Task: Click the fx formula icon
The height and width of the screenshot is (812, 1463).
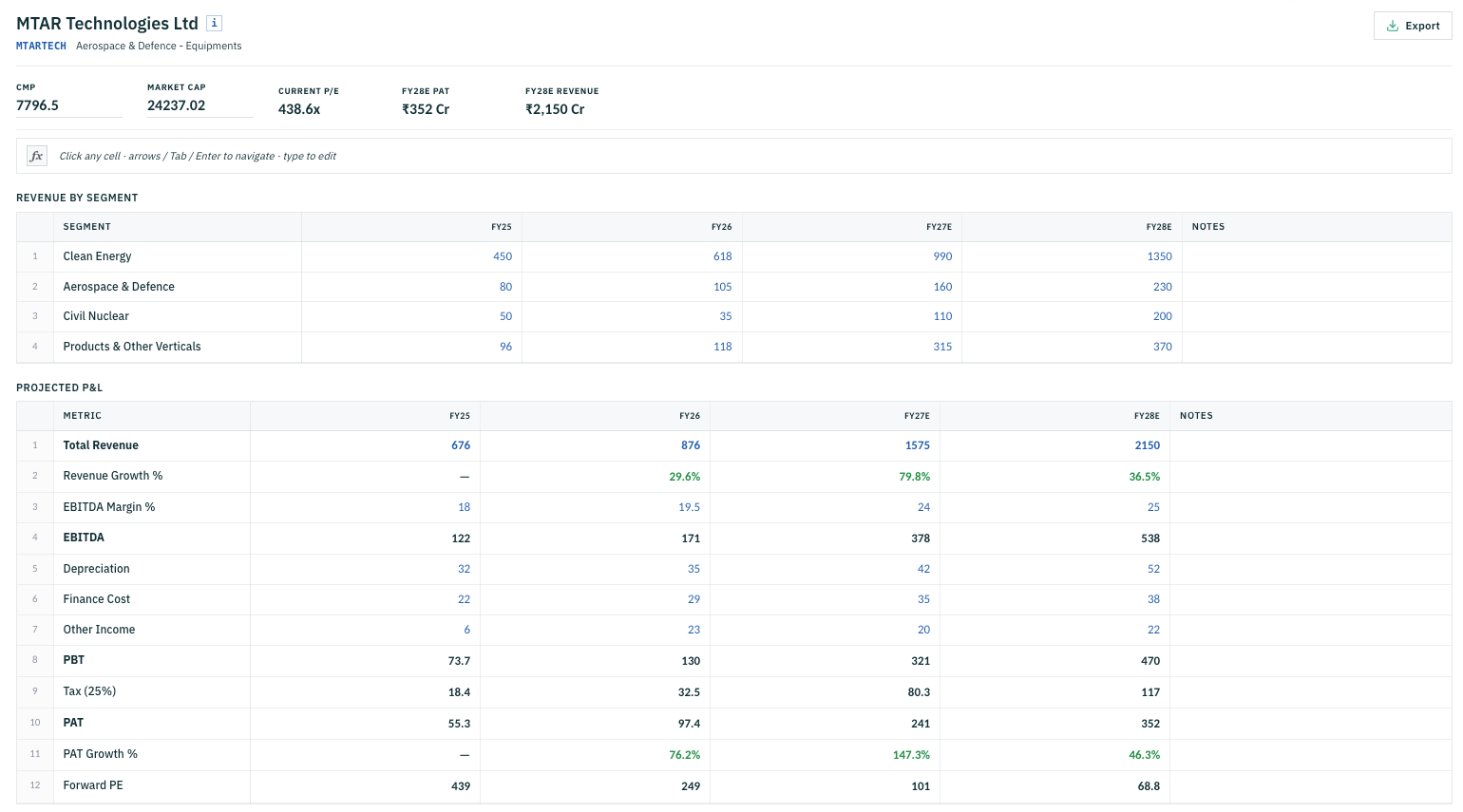Action: coord(37,156)
